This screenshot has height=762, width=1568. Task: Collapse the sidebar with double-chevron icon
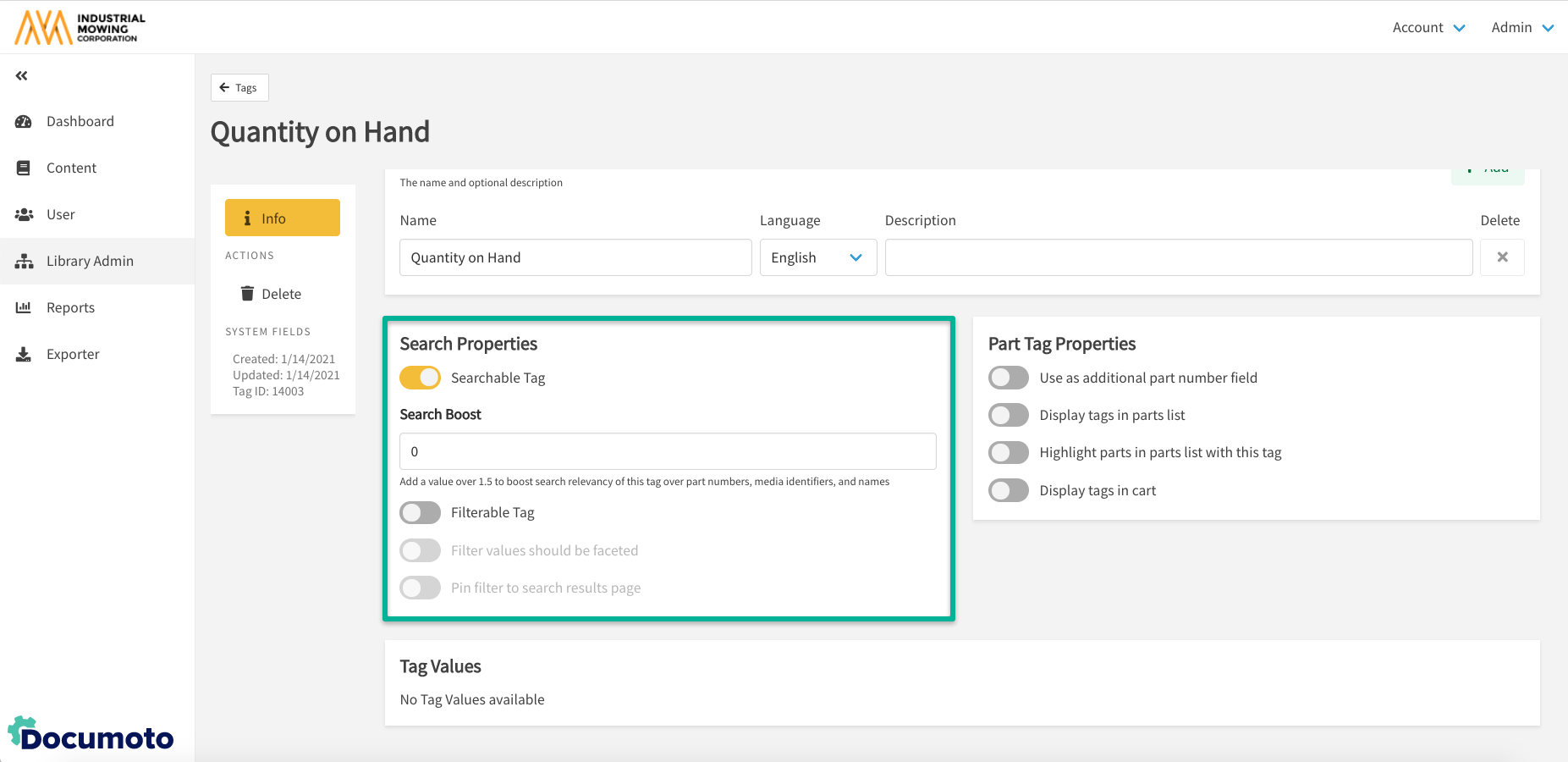pyautogui.click(x=22, y=76)
